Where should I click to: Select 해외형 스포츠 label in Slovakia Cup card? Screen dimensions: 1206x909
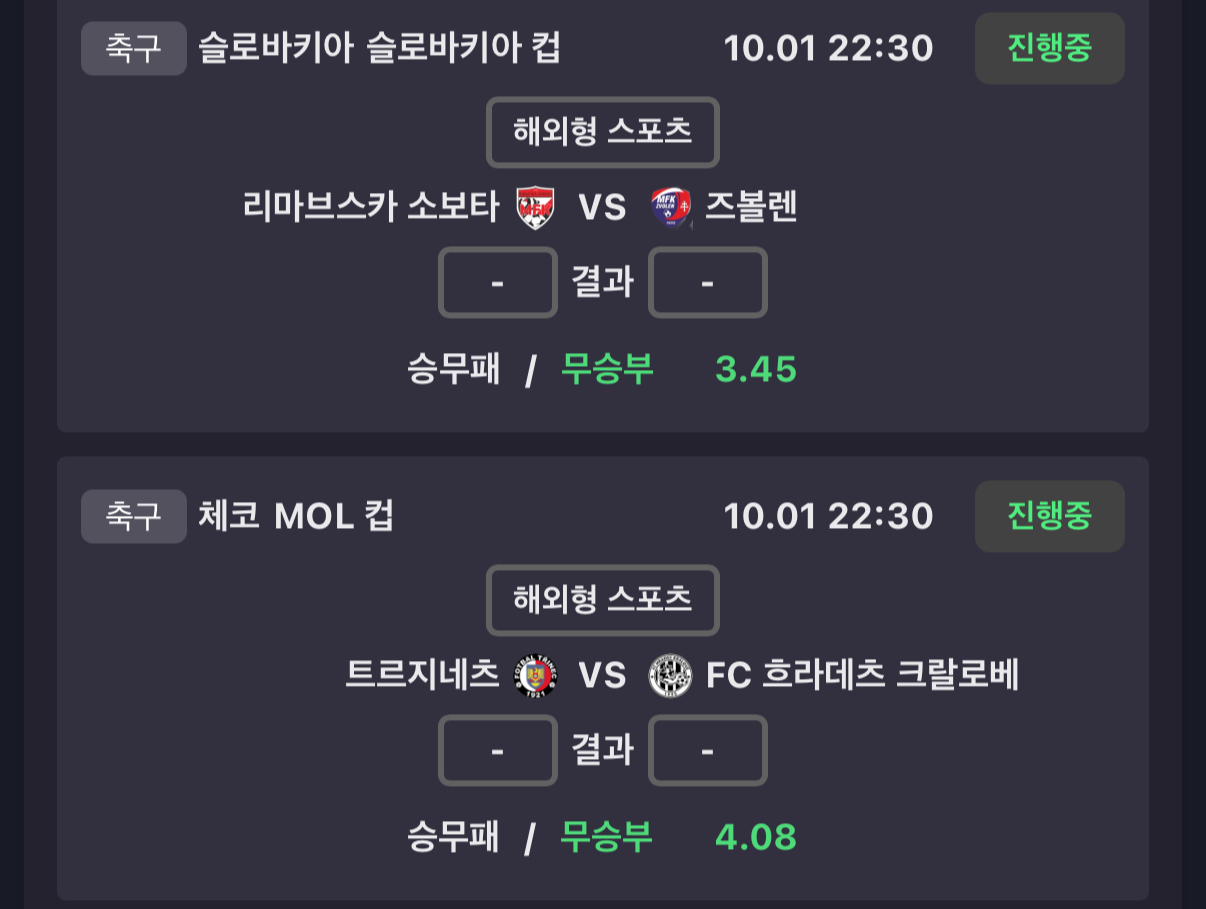(x=602, y=132)
